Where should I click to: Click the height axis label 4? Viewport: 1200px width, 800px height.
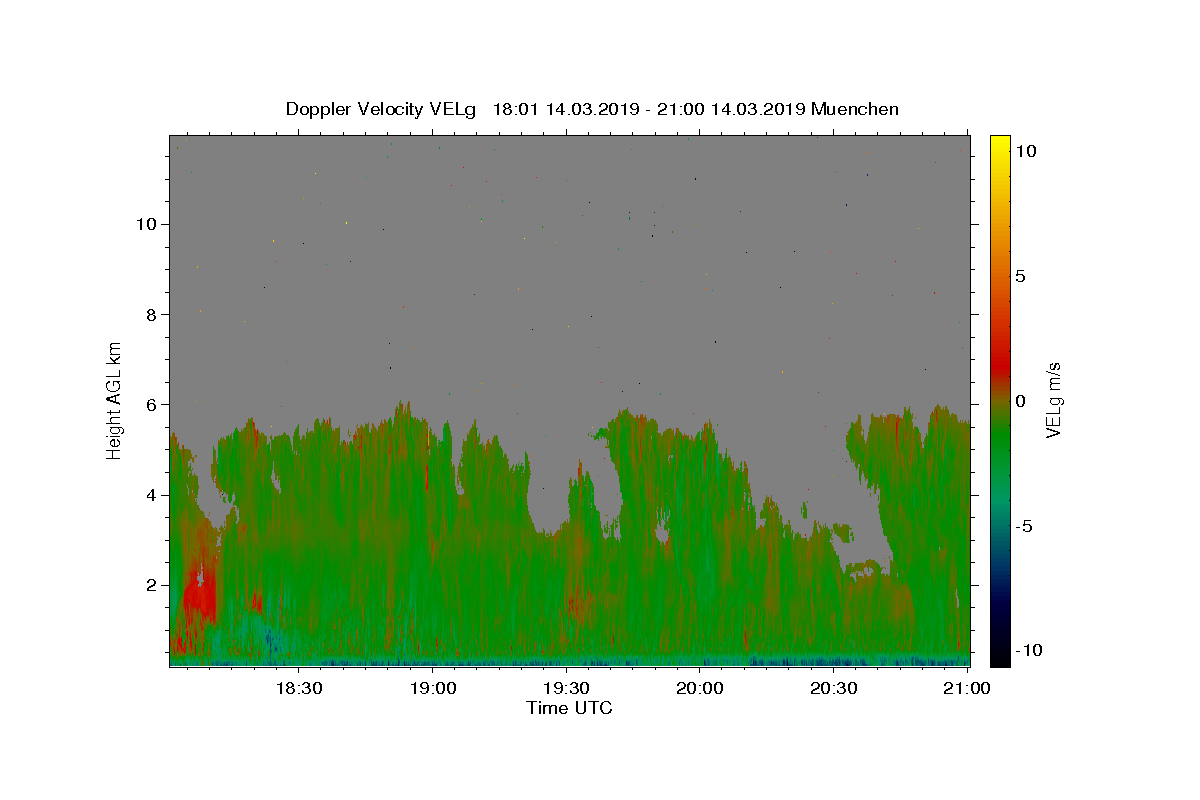153,495
